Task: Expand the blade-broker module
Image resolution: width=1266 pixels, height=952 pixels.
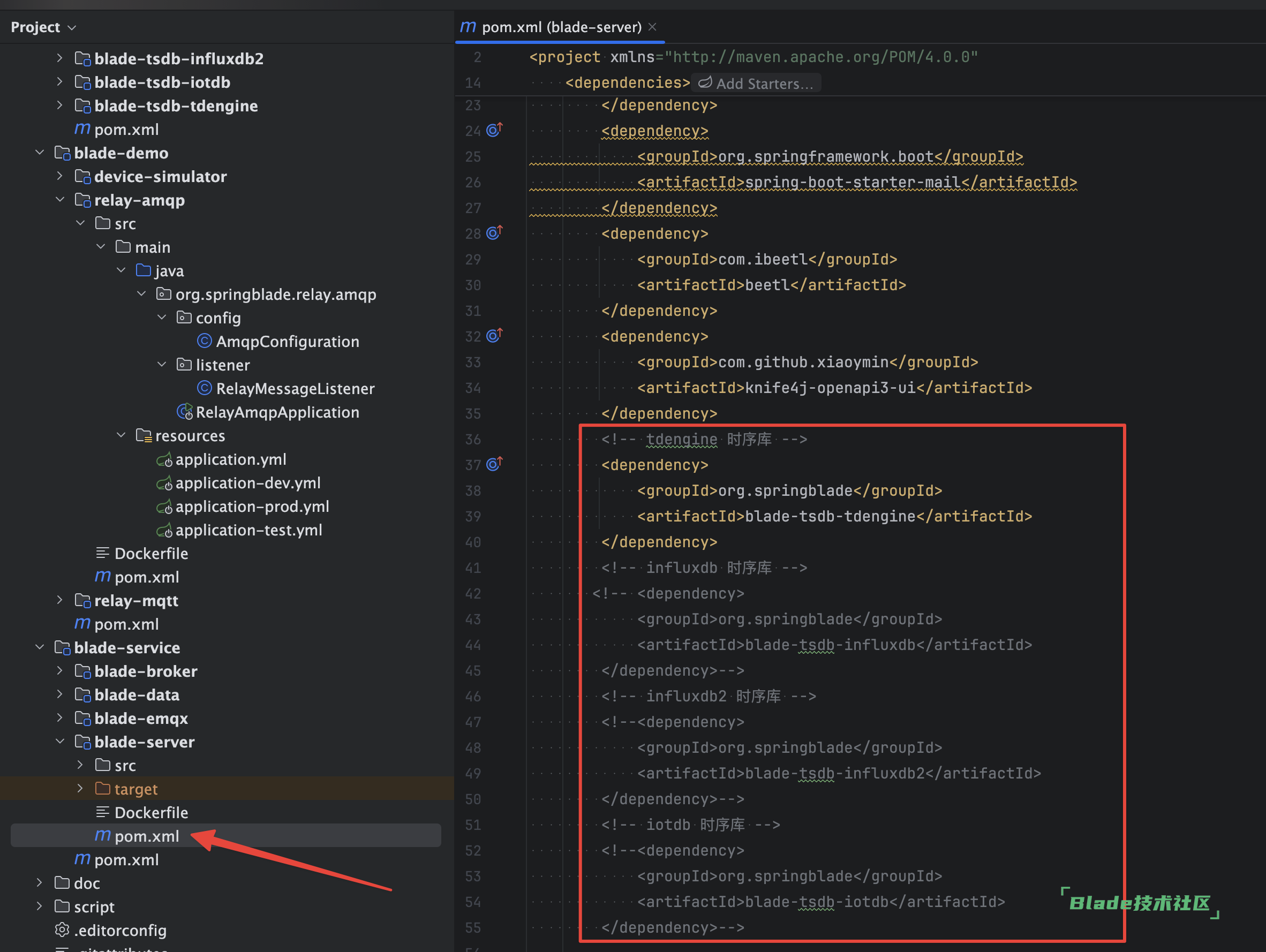Action: [x=59, y=670]
